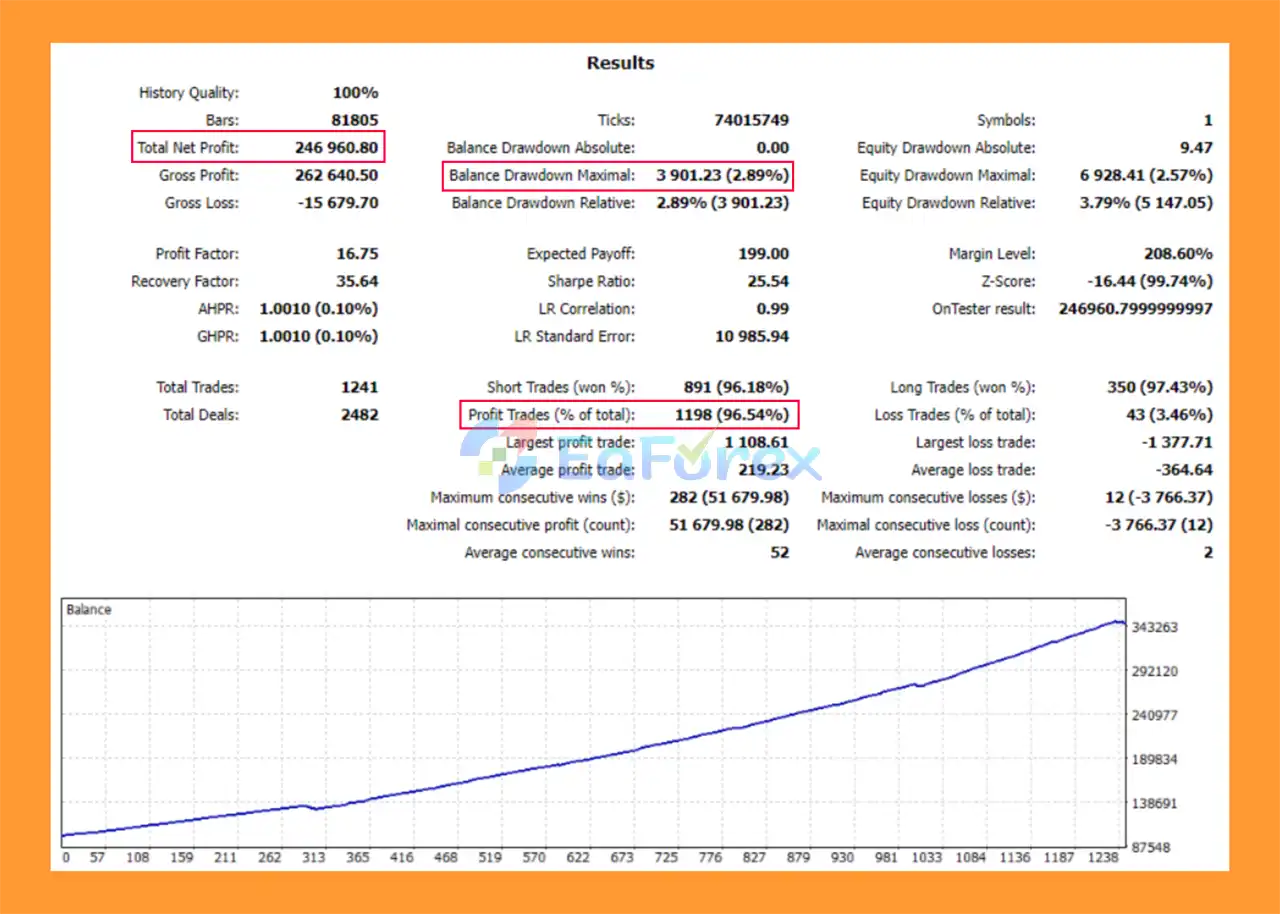Click the Sharpe Ratio value 25.54
Image resolution: width=1280 pixels, height=914 pixels.
pyautogui.click(x=767, y=282)
